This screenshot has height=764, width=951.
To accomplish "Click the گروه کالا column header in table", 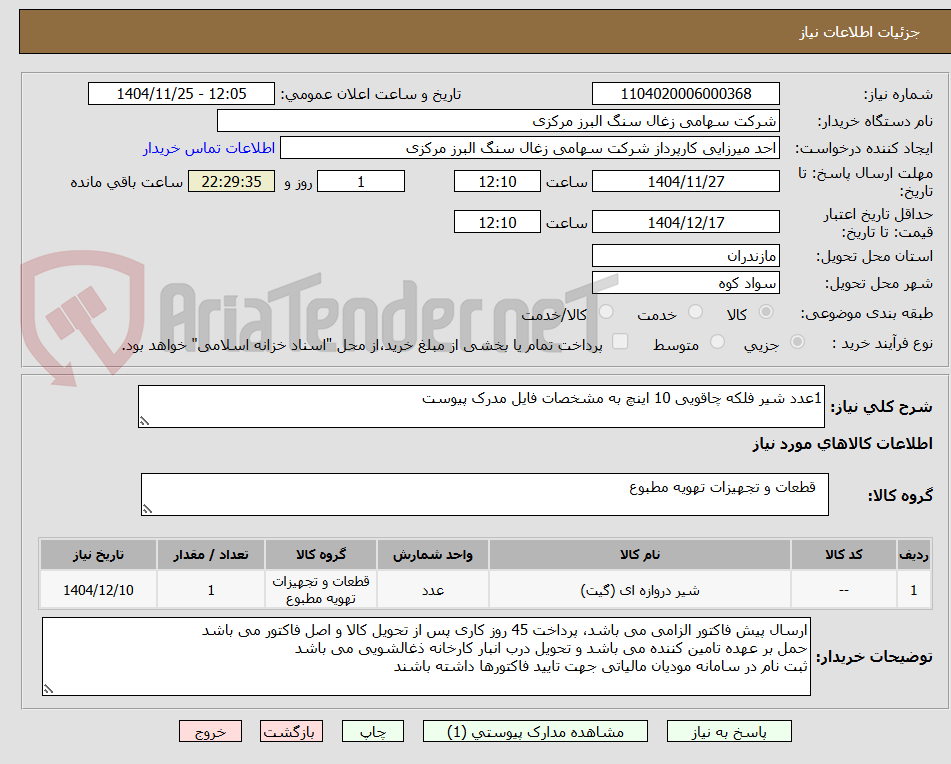I will [321, 555].
